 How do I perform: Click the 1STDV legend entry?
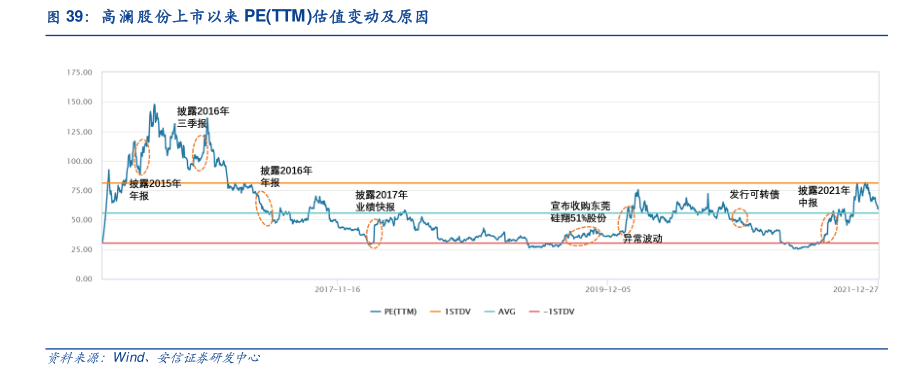tap(450, 312)
